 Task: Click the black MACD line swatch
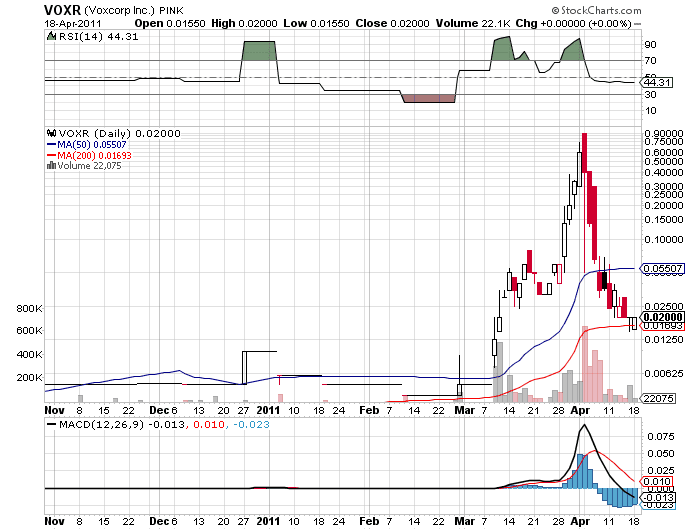pyautogui.click(x=52, y=425)
